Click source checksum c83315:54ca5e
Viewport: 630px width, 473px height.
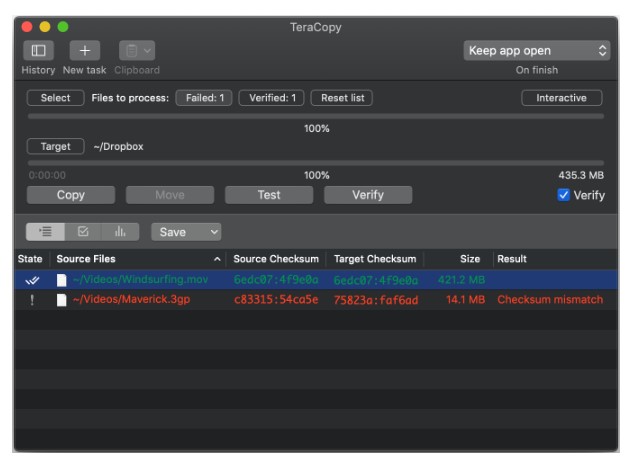pos(276,300)
